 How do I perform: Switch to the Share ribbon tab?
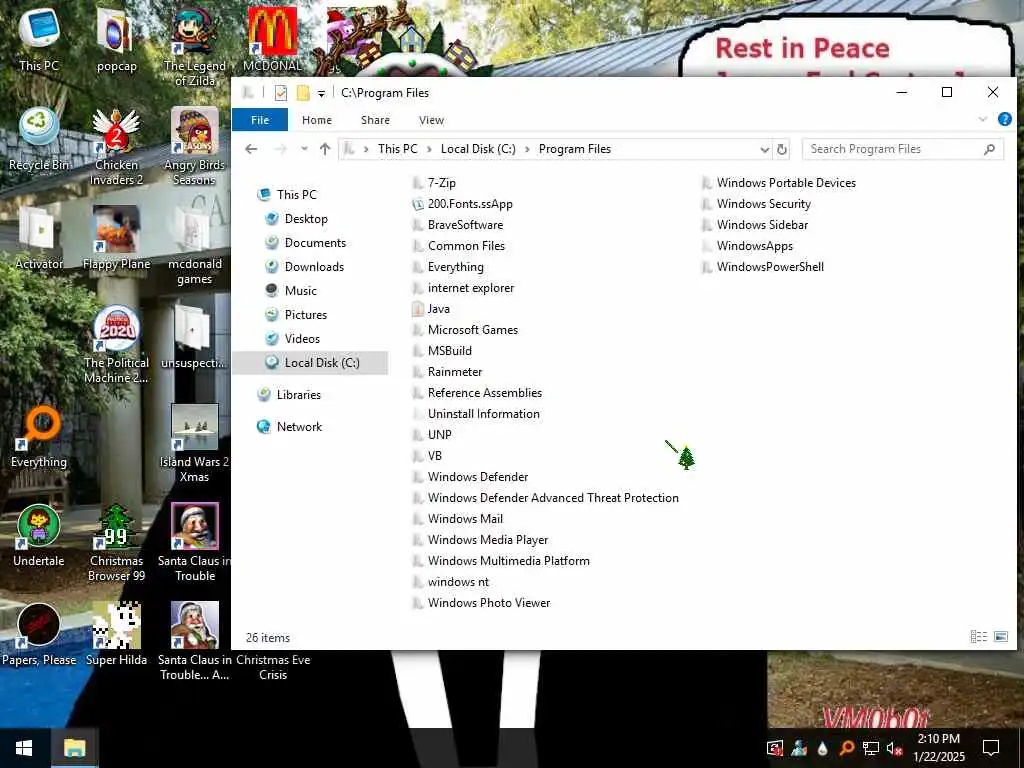375,120
